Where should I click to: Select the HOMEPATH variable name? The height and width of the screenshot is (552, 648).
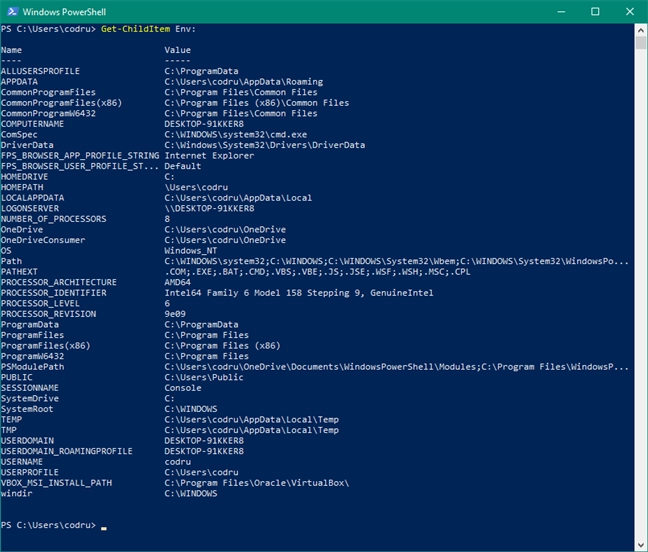pos(22,187)
